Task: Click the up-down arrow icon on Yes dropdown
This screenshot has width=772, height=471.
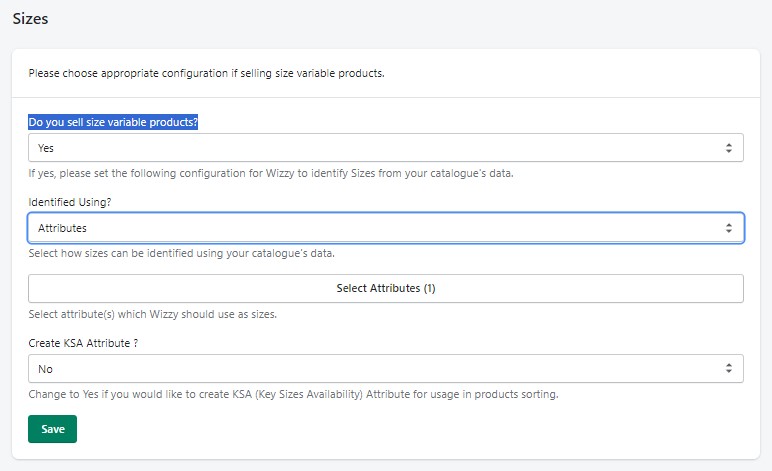Action: tap(729, 148)
